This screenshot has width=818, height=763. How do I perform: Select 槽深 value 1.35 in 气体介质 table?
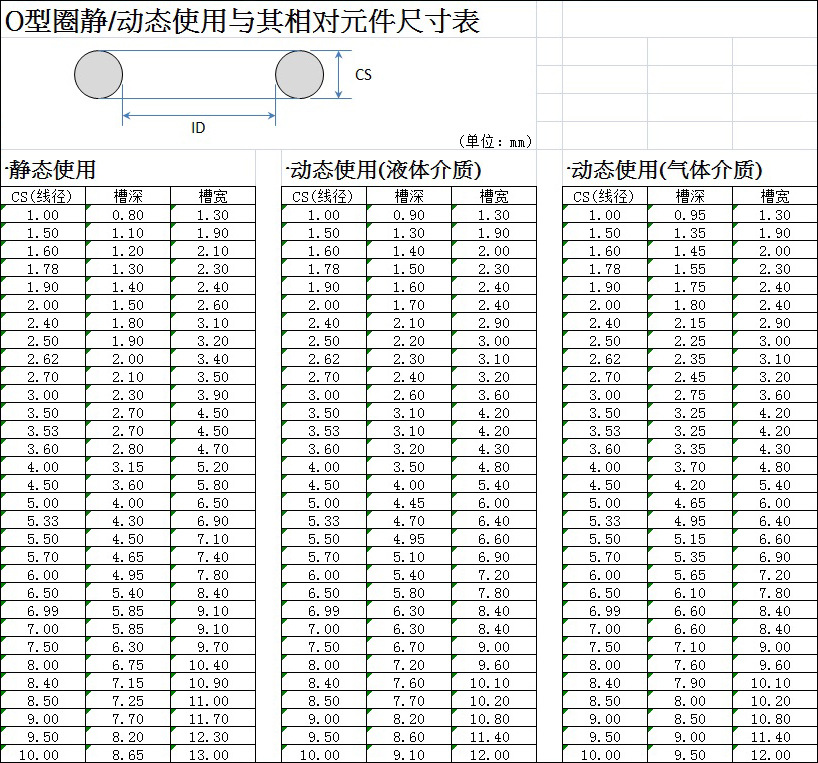[x=690, y=233]
